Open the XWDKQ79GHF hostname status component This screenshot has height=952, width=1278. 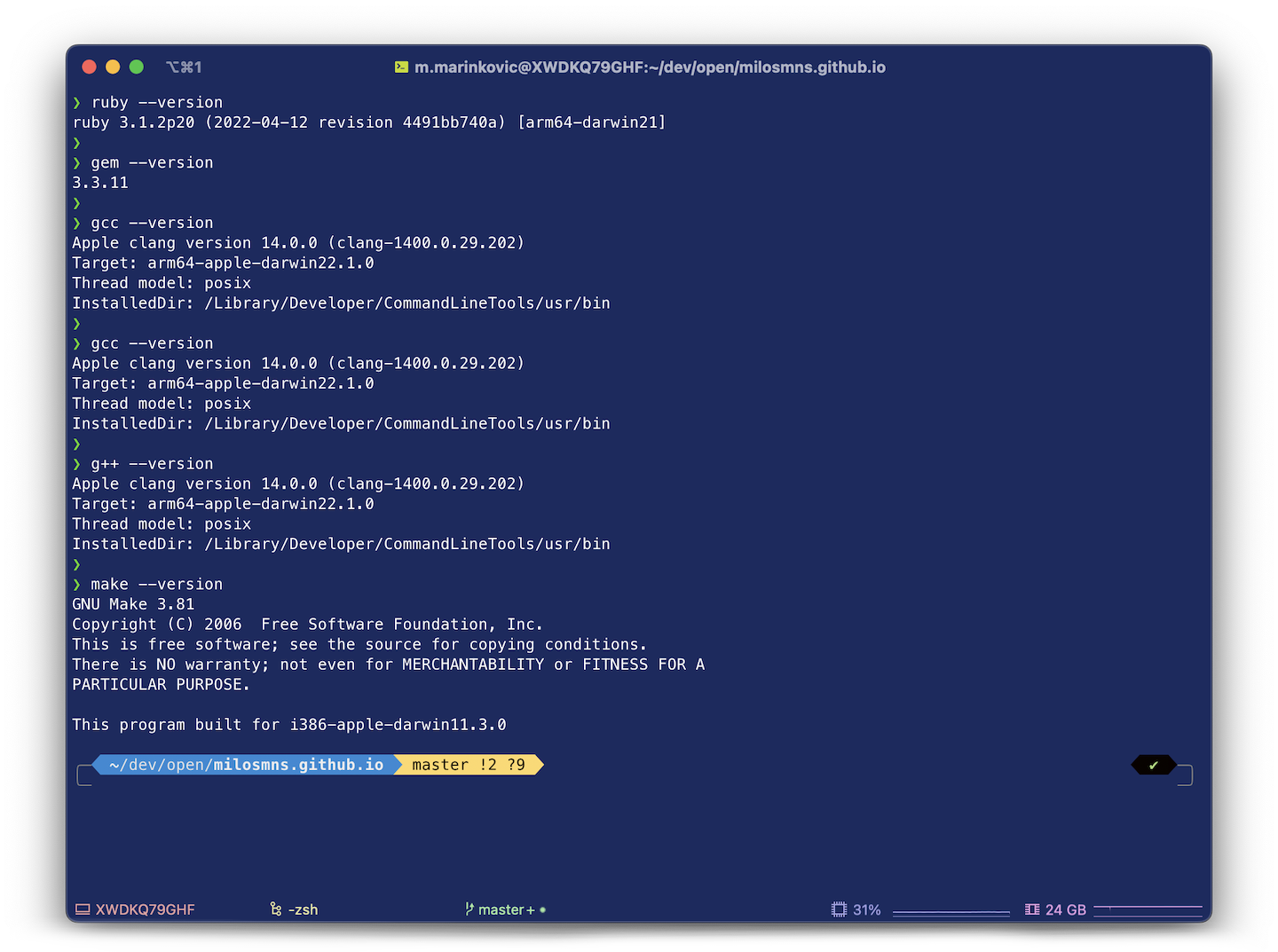pyautogui.click(x=136, y=909)
